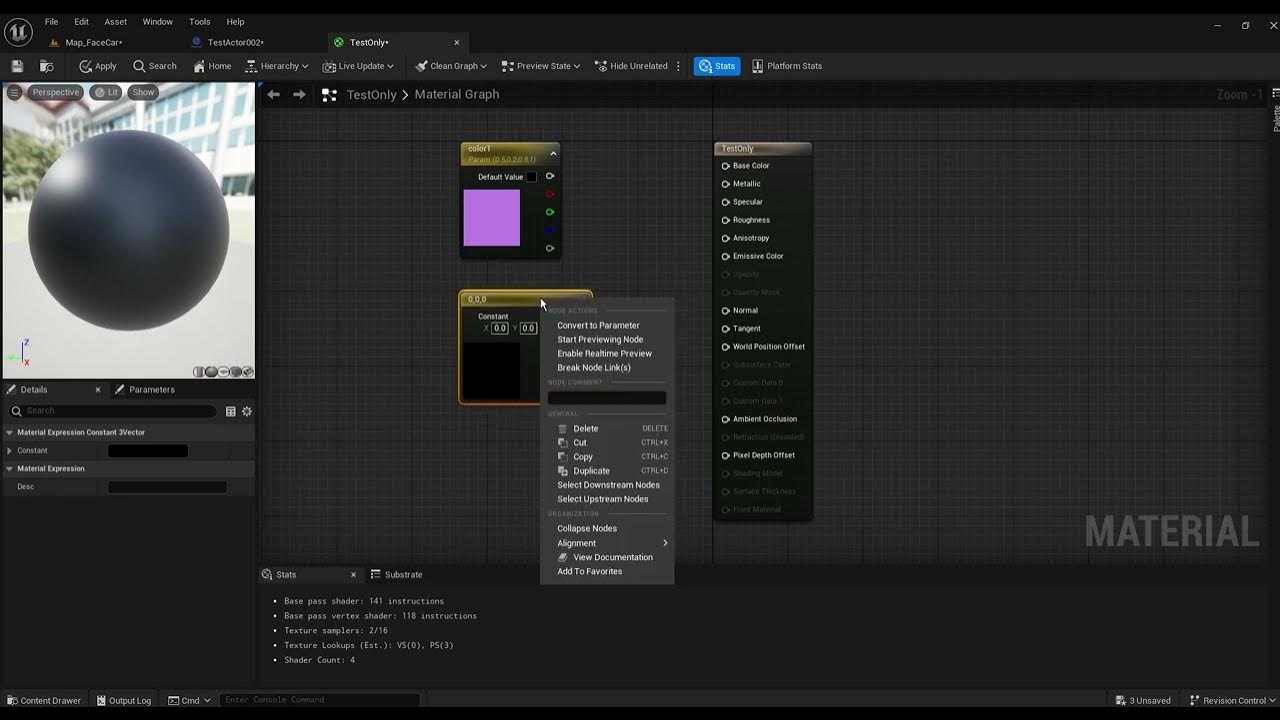
Task: Navigate forward in graph history
Action: point(299,94)
